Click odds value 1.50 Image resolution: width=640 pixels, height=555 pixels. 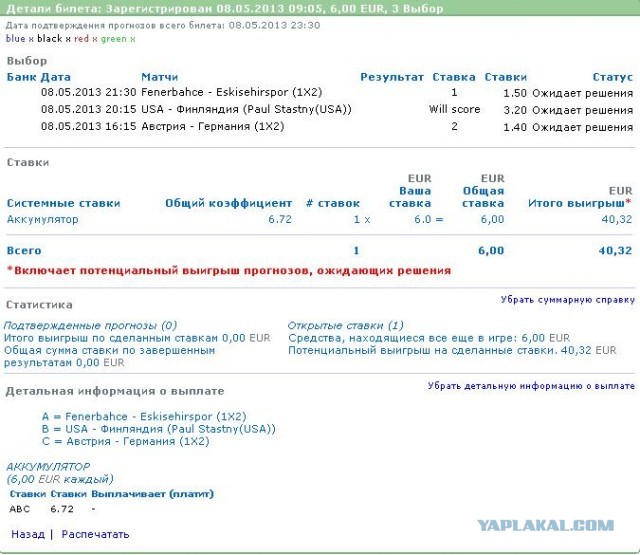tap(515, 93)
